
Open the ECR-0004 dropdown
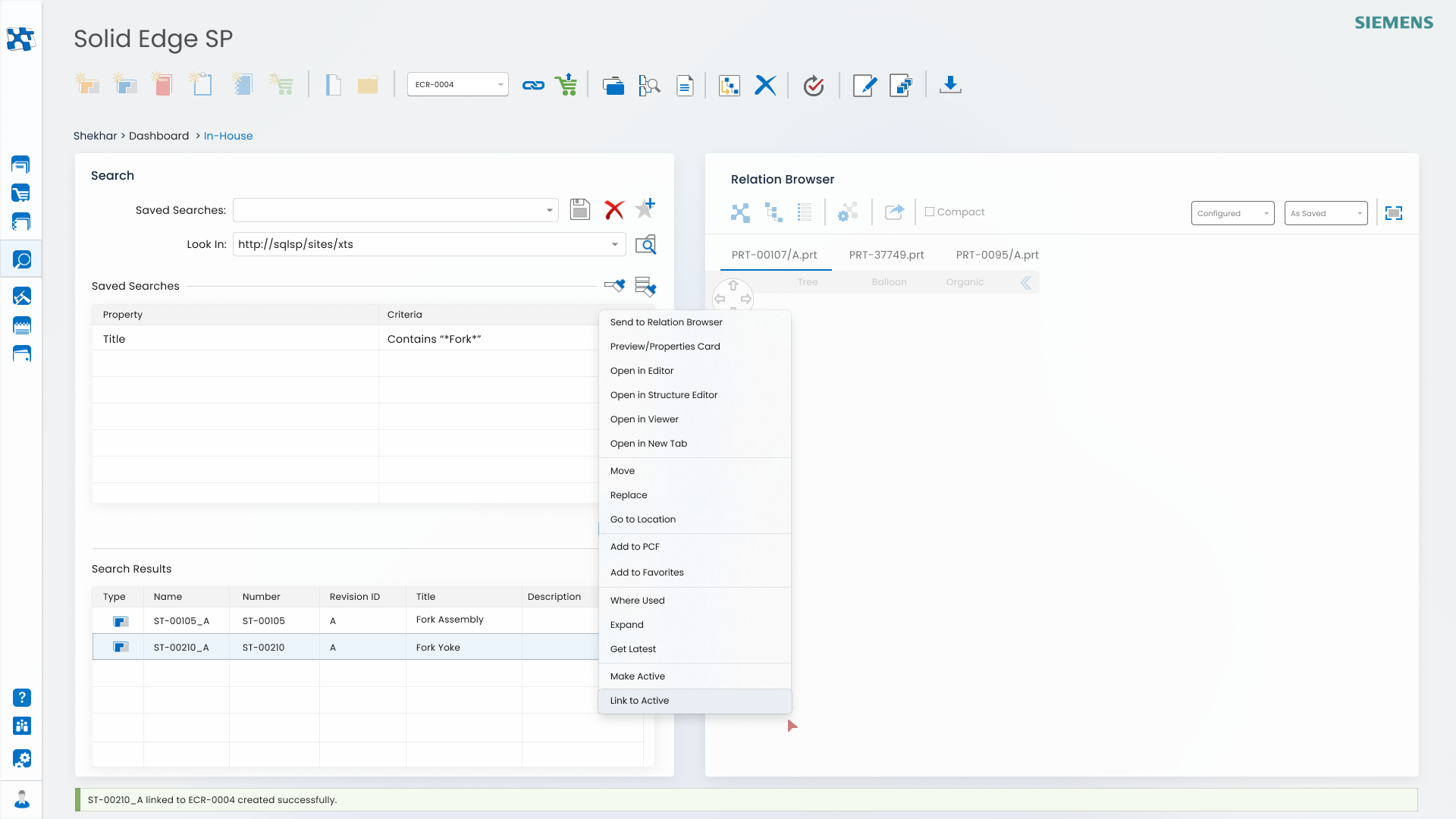[457, 84]
